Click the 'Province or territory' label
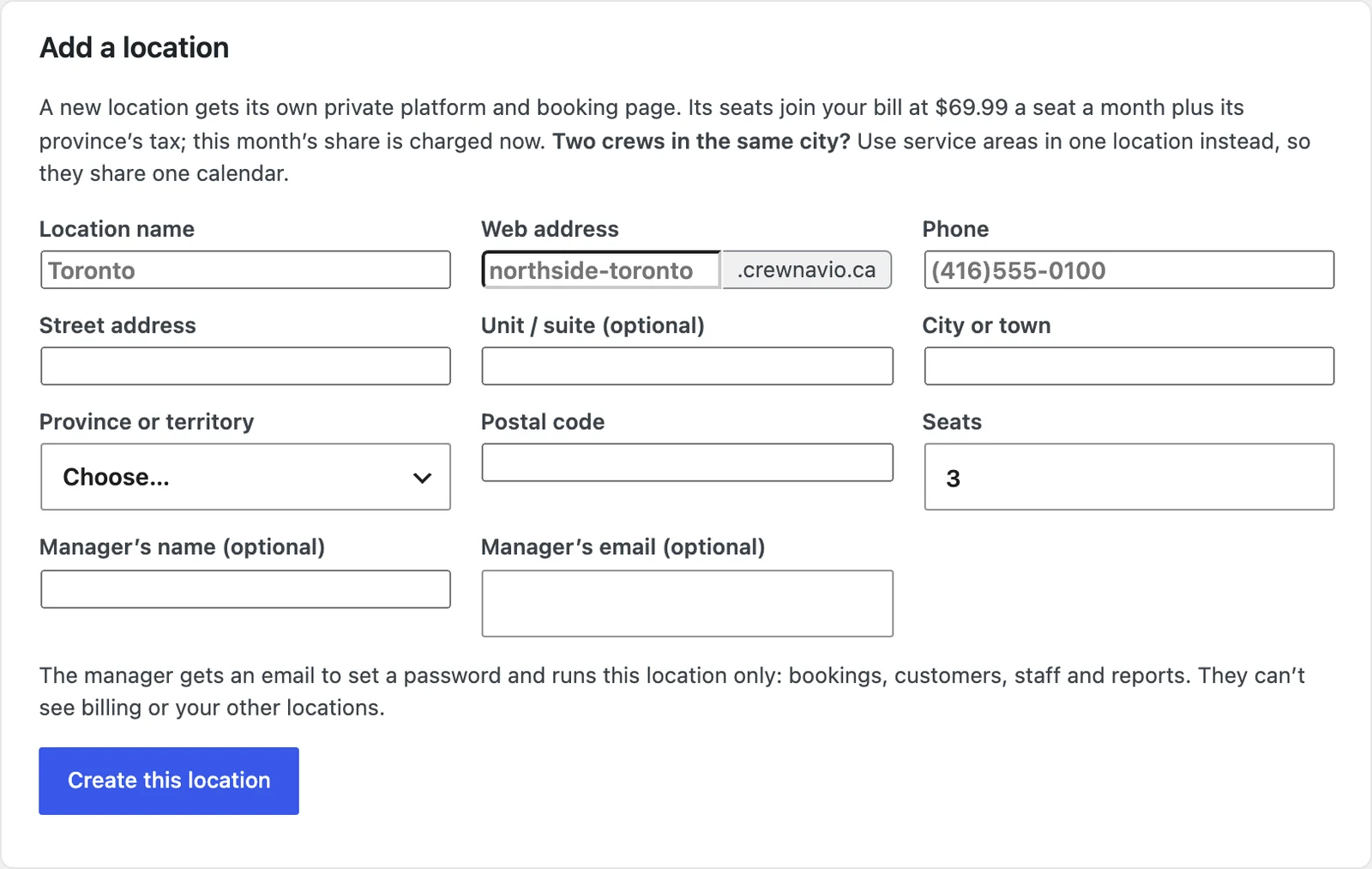This screenshot has width=1372, height=869. (147, 422)
